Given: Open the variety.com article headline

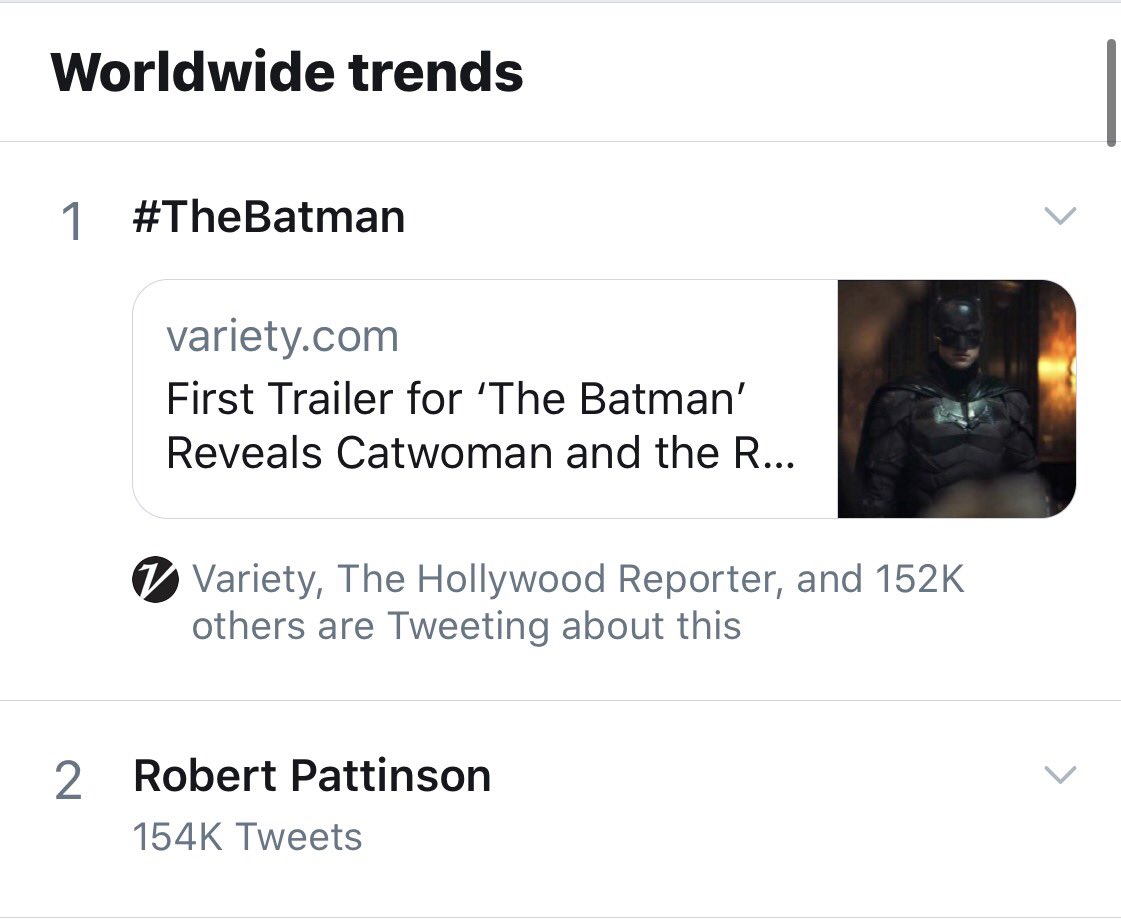Looking at the screenshot, I should (x=480, y=425).
